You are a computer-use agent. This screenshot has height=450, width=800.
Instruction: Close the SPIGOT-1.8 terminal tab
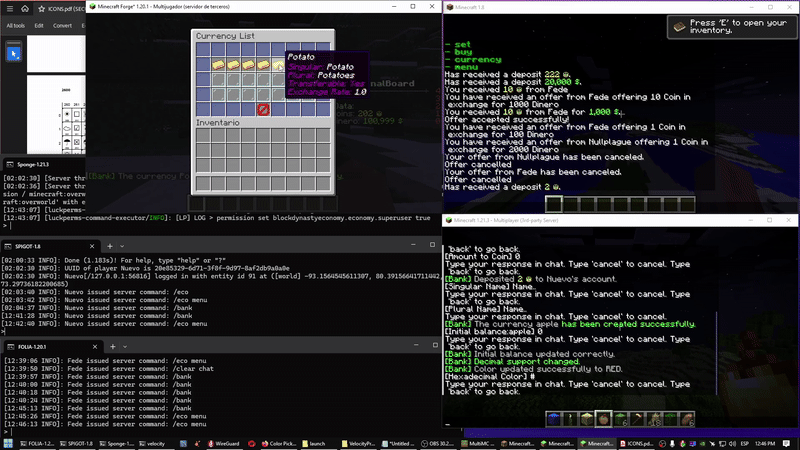[92, 246]
